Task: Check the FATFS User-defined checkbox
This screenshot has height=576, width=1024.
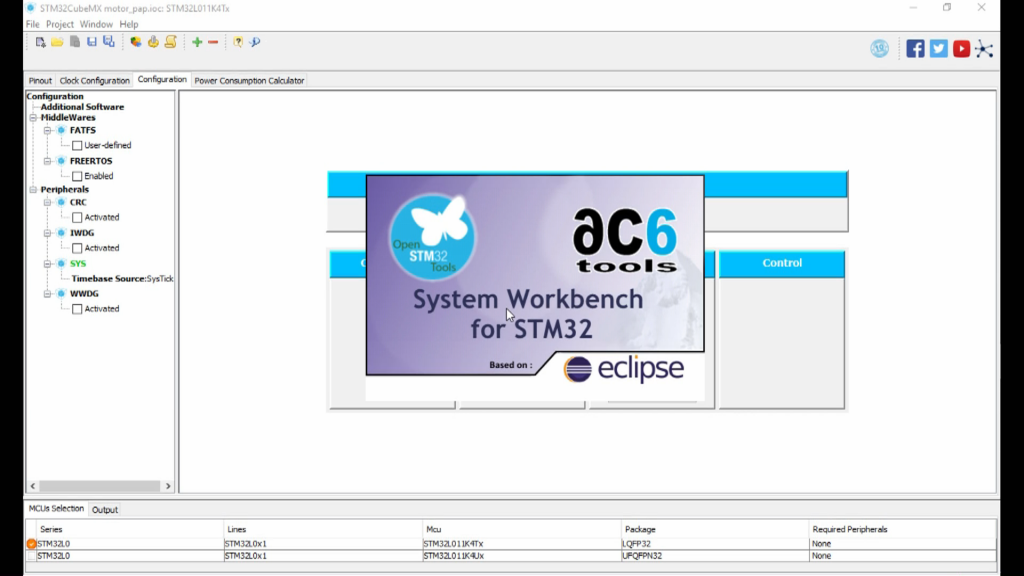Action: (77, 146)
